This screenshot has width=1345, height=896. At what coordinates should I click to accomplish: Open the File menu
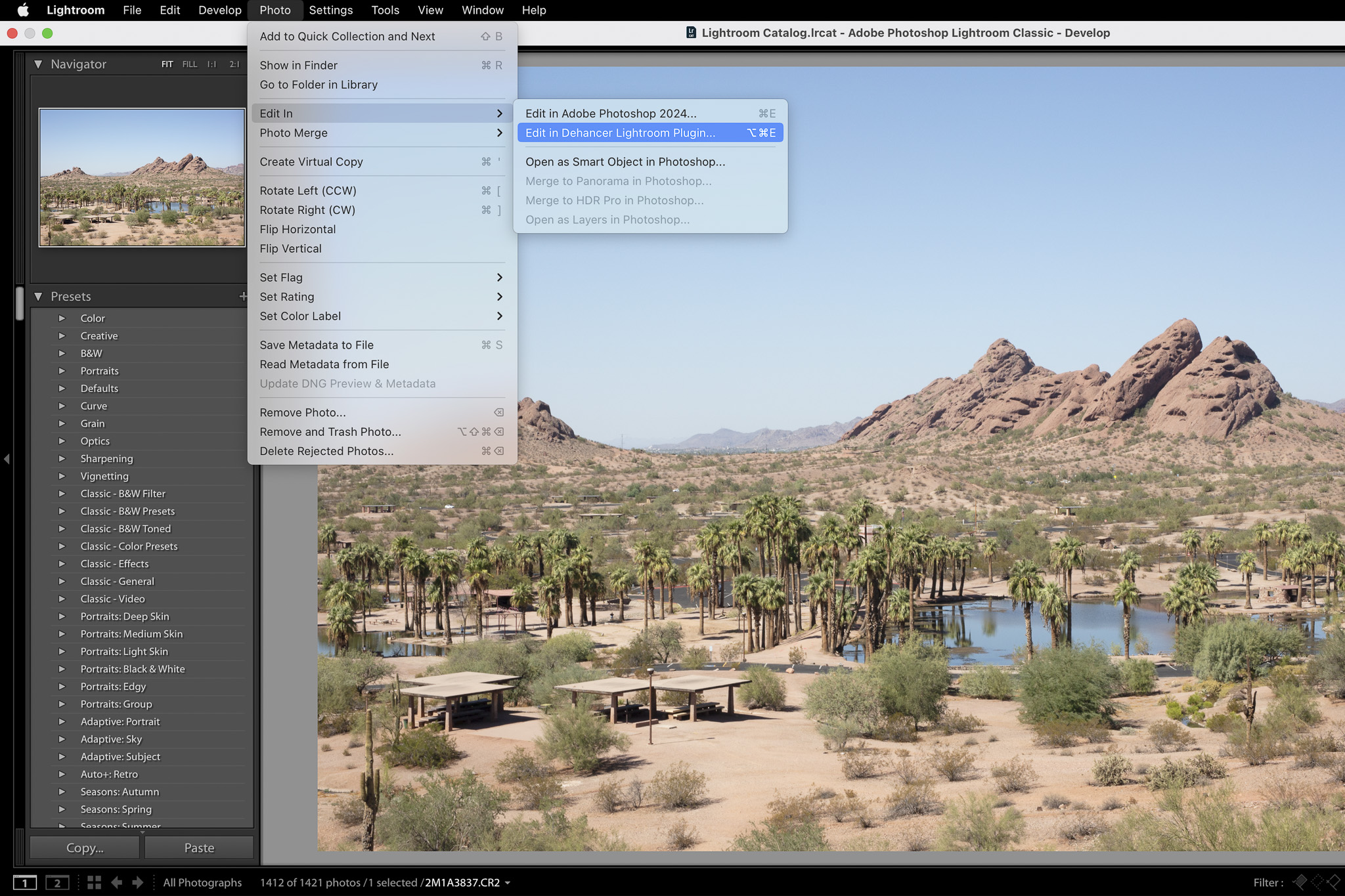tap(132, 10)
